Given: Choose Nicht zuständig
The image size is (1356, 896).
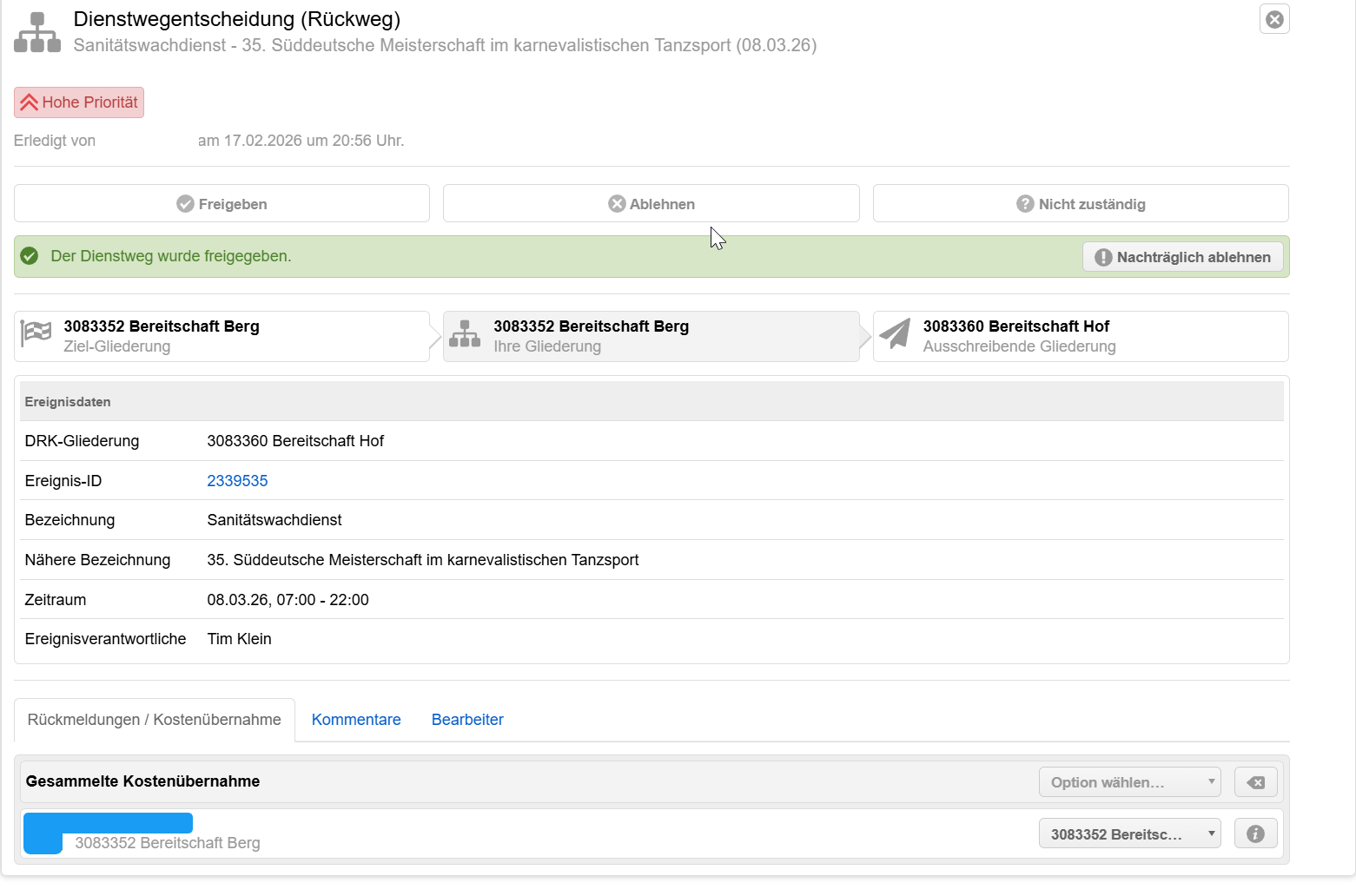Looking at the screenshot, I should tap(1080, 204).
